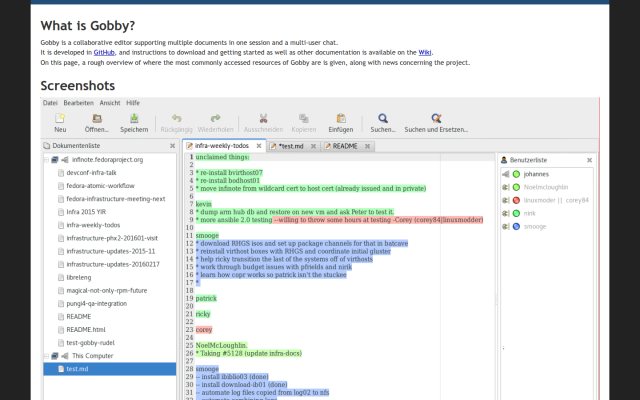Collapse the This Computer tree node
This screenshot has height=400, width=640.
coord(46,356)
